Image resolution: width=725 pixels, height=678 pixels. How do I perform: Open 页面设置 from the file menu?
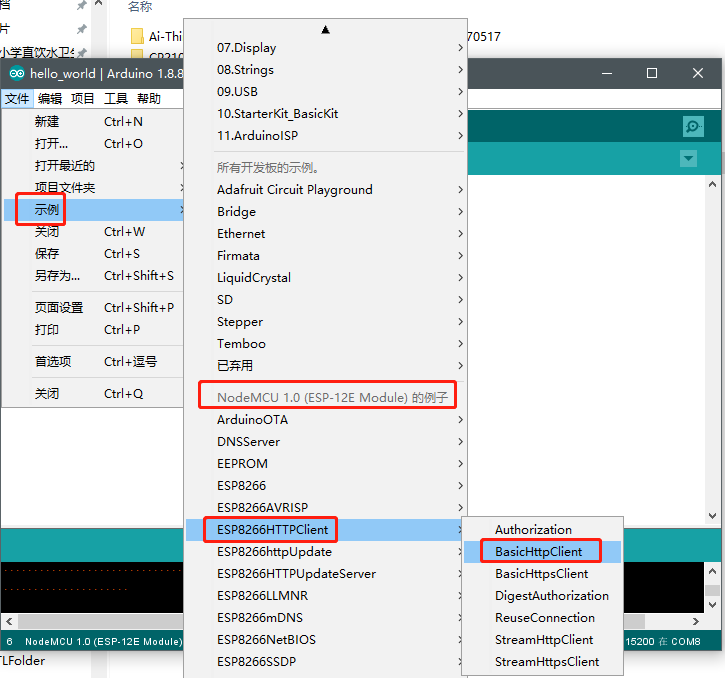(x=93, y=308)
